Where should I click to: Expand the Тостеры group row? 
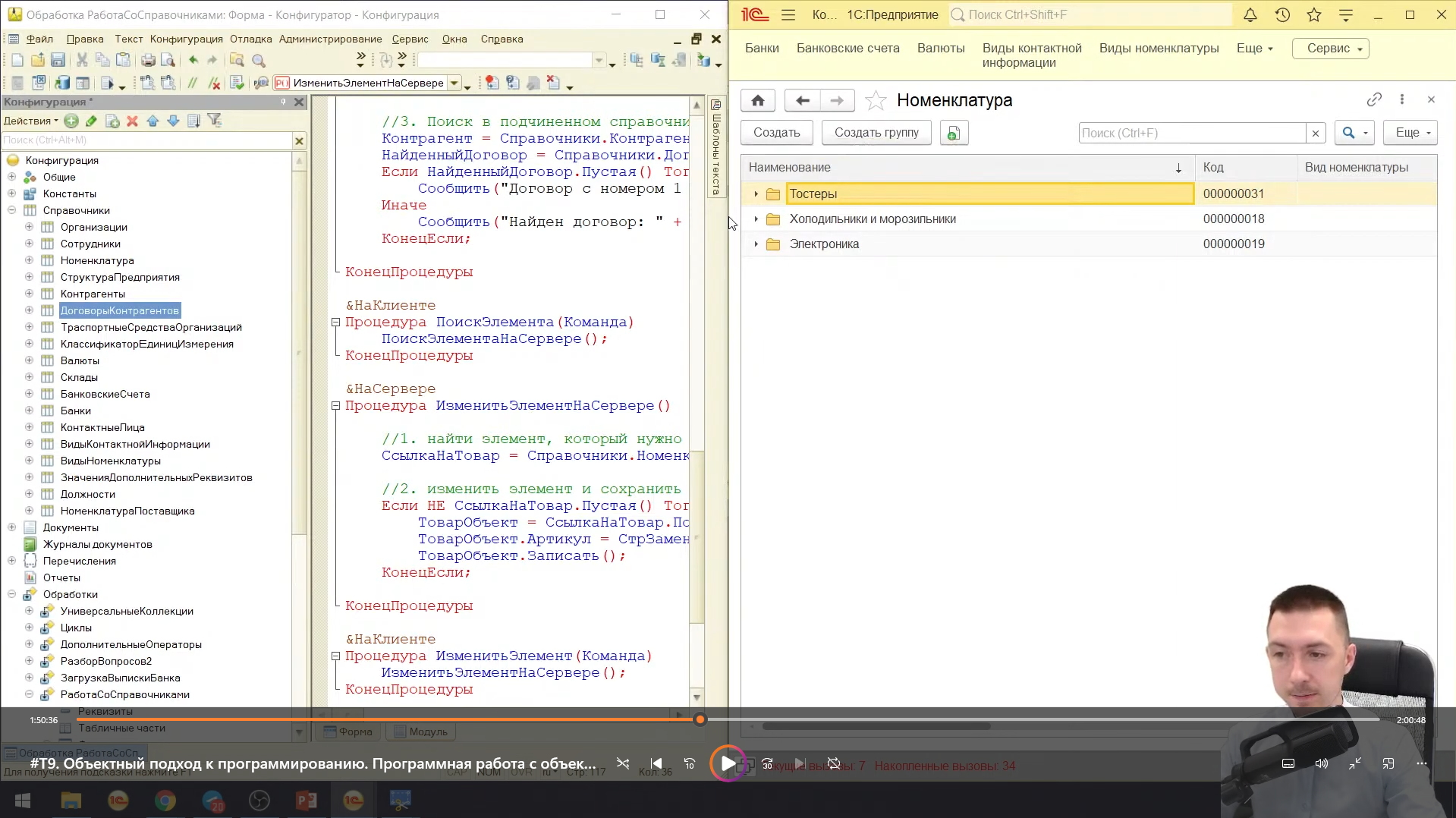coord(756,194)
